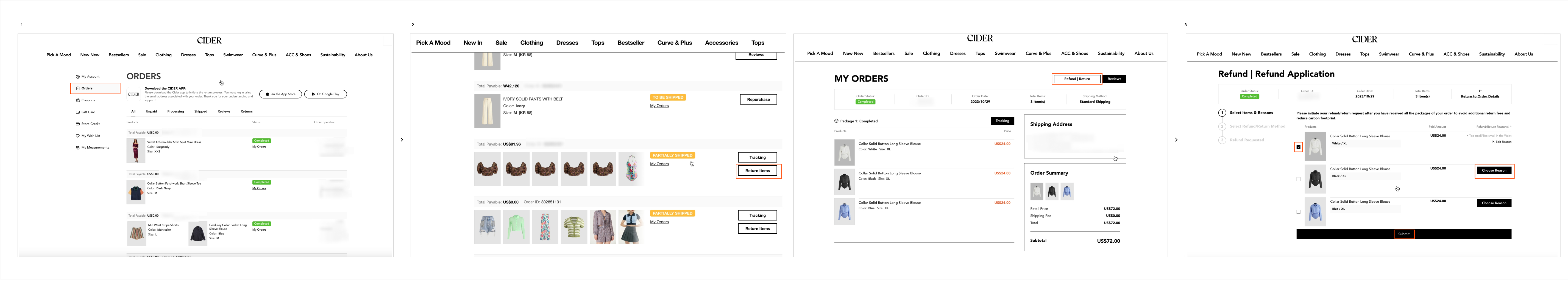Click the Refund | Return button

click(1077, 79)
